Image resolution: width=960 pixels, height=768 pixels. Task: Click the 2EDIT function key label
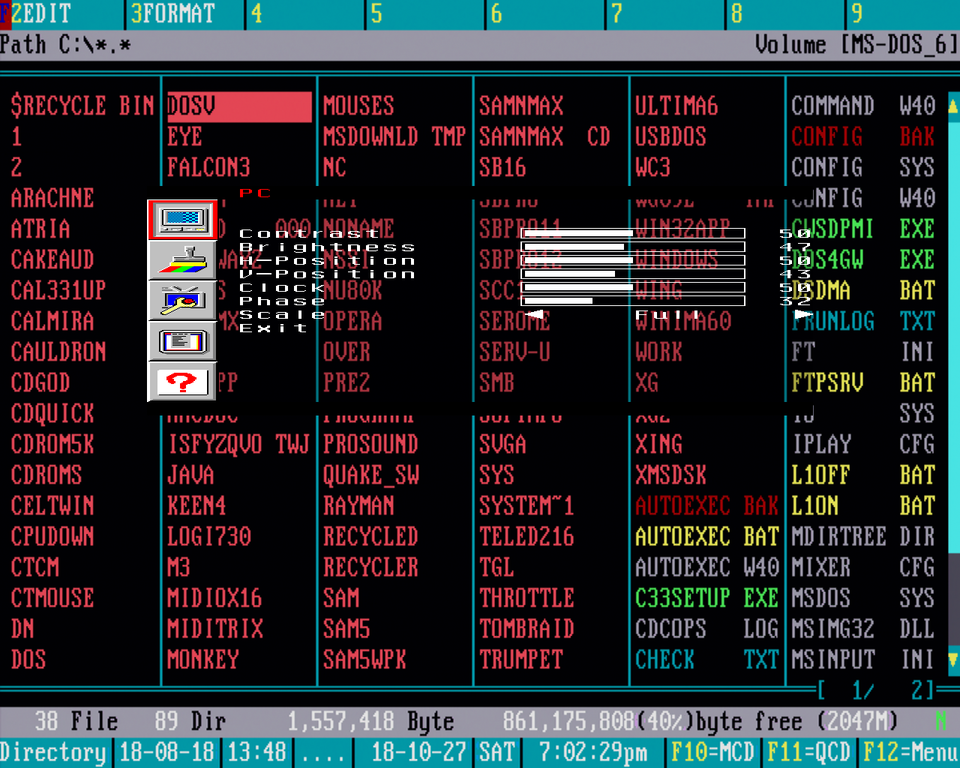40,13
